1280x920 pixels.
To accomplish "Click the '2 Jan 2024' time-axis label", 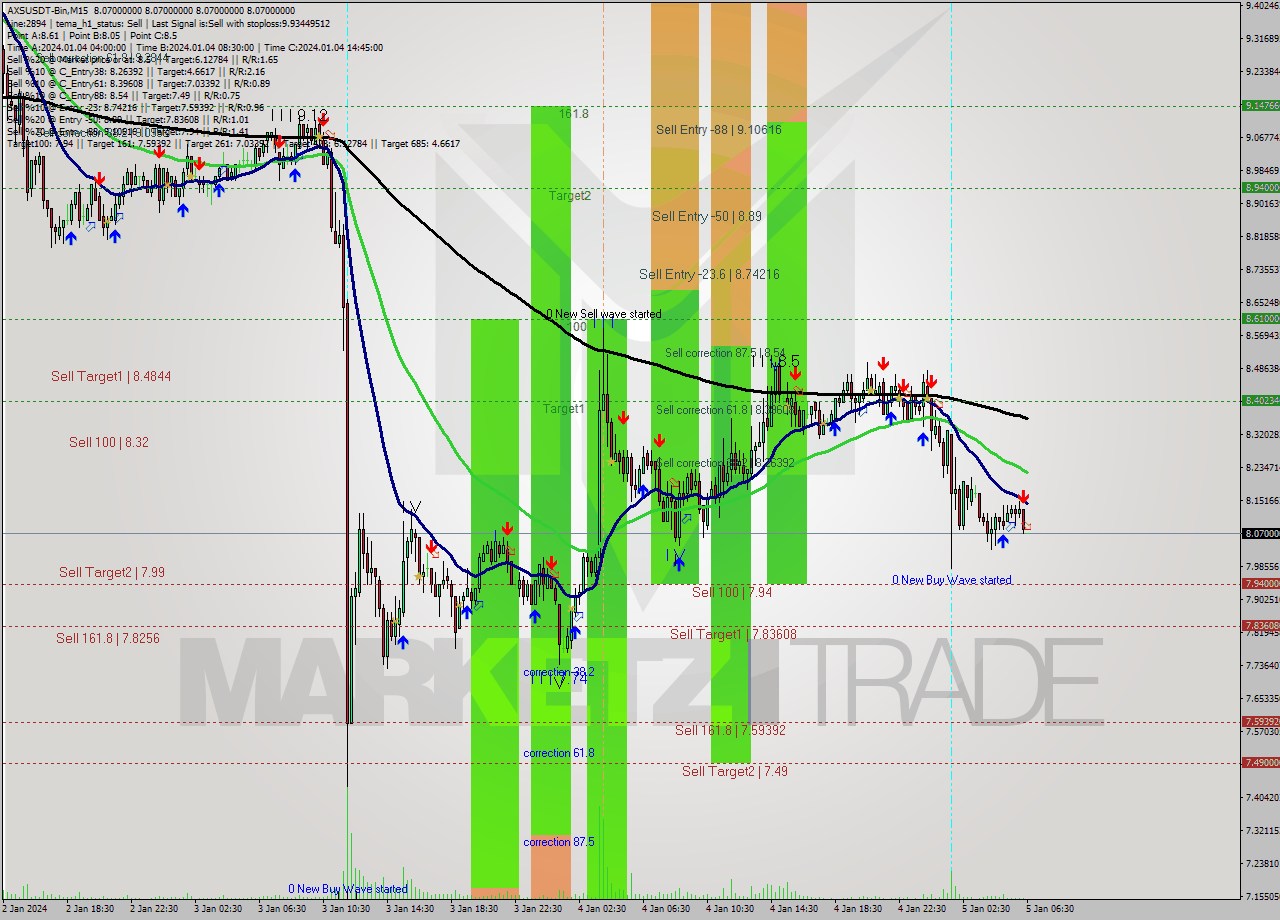I will [x=22, y=909].
